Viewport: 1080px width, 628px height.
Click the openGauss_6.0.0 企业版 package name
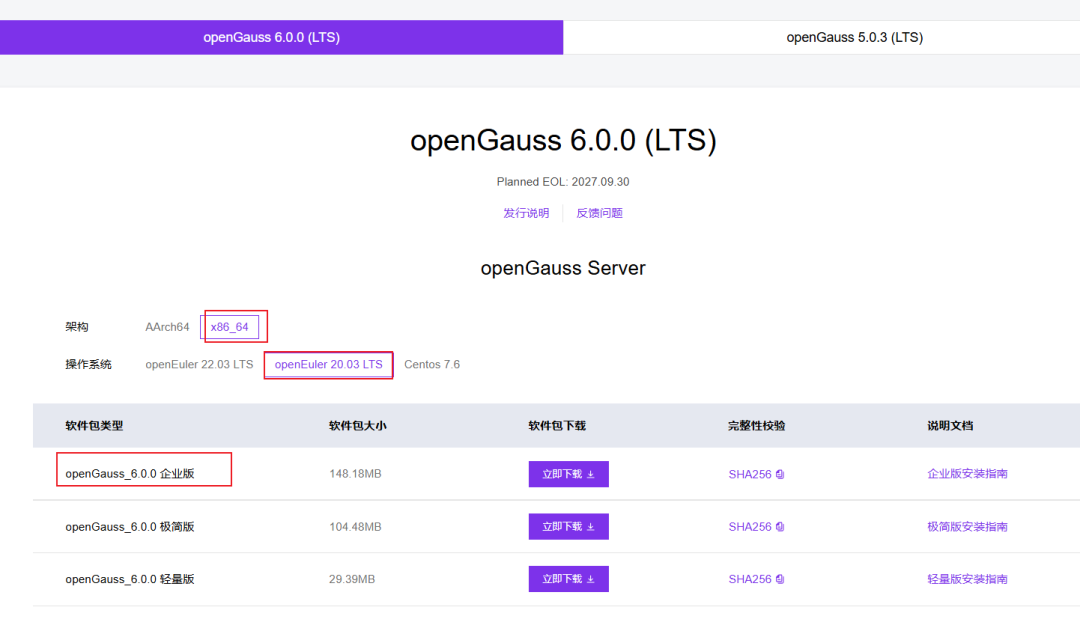tap(129, 474)
